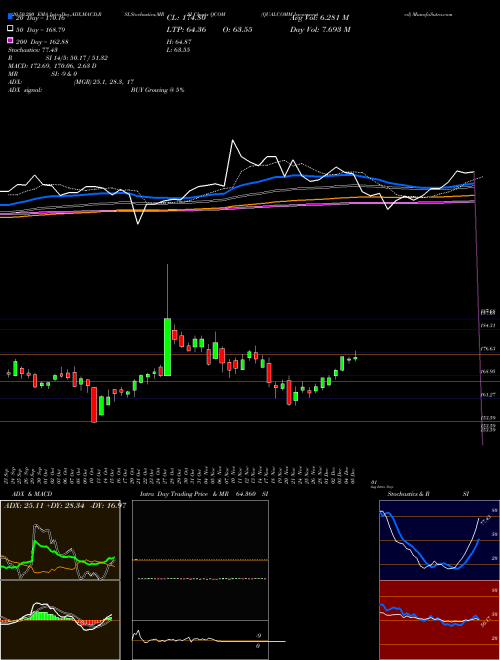The width and height of the screenshot is (500, 660).
Task: Click the 'BUY Growing @ 5%' ADX signal
Action: [x=157, y=90]
